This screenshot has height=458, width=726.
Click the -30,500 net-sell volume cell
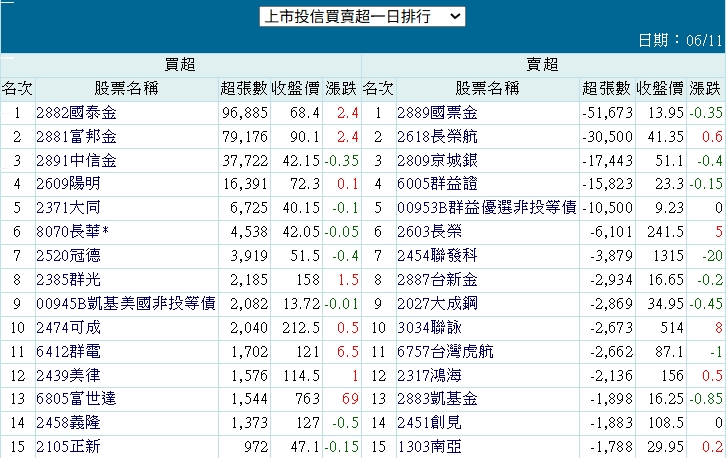pyautogui.click(x=607, y=137)
